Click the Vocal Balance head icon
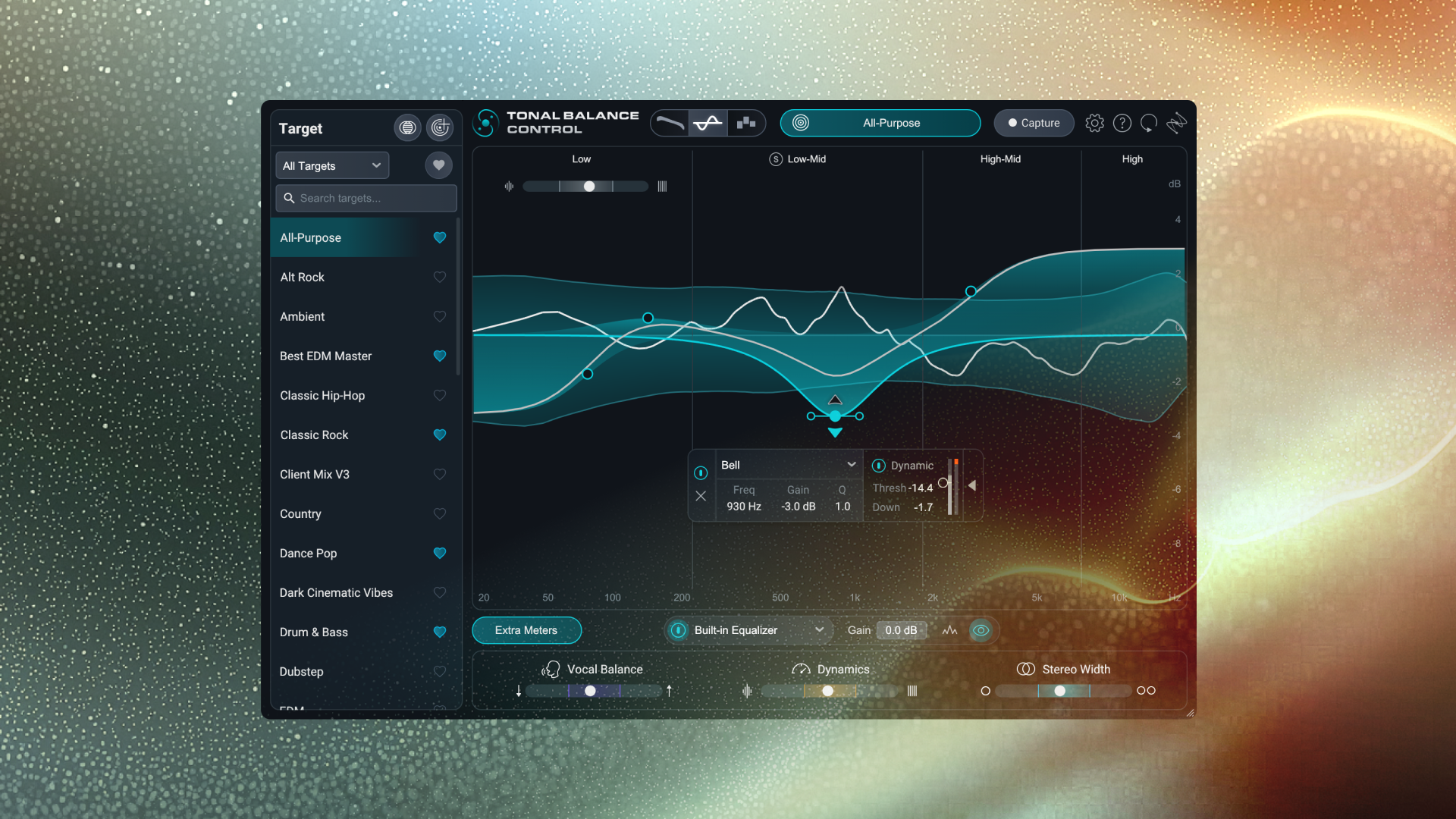Viewport: 1456px width, 819px height. pyautogui.click(x=551, y=669)
